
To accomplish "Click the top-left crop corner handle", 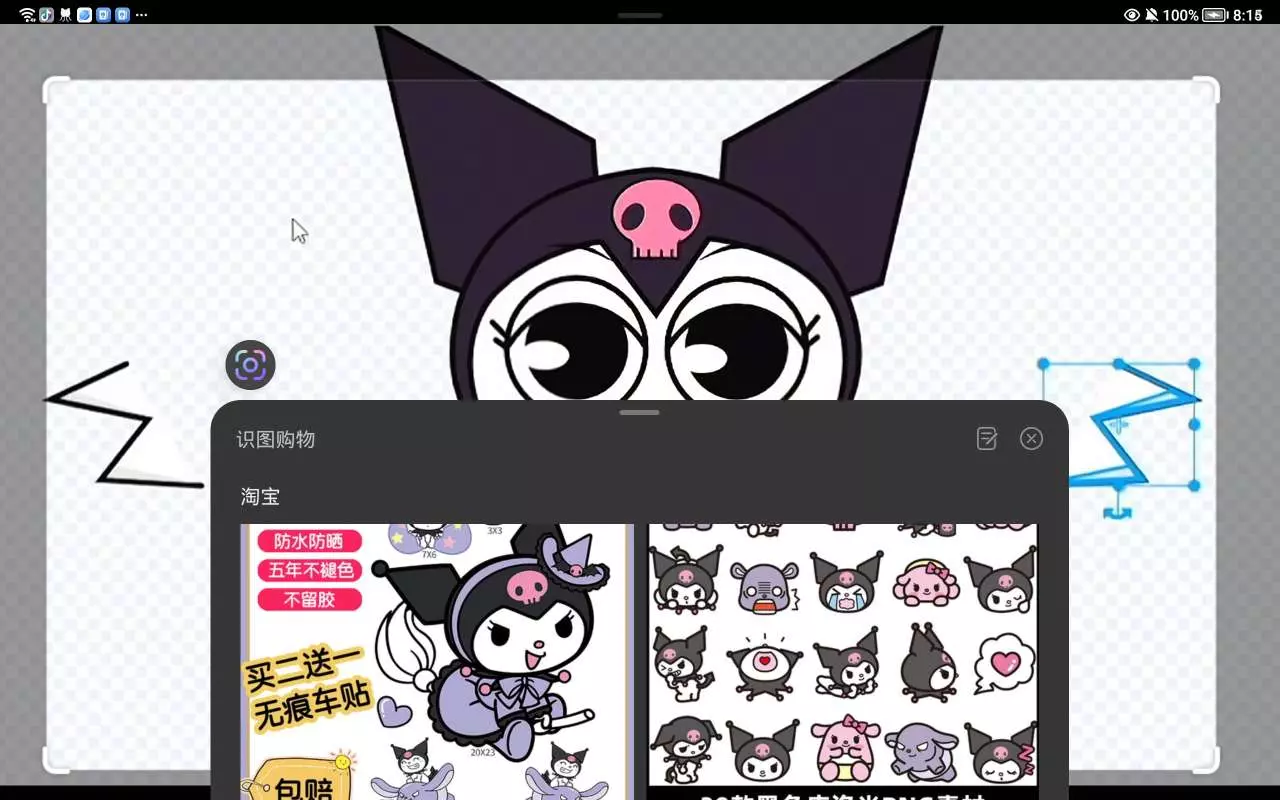I will (57, 90).
